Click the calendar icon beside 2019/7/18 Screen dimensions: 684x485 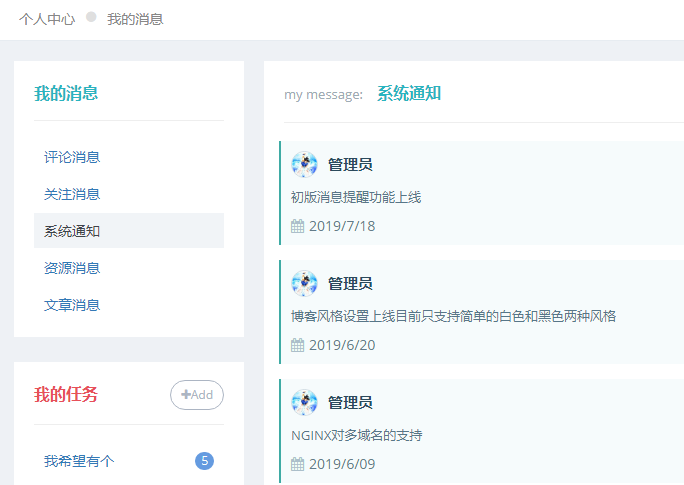click(298, 226)
